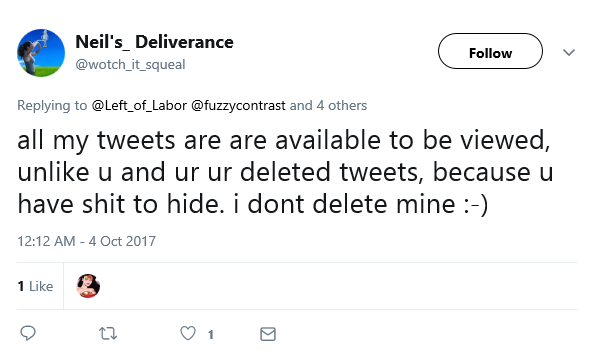
Task: Open Neil's_ Deliverance profile avatar
Action: [x=41, y=53]
